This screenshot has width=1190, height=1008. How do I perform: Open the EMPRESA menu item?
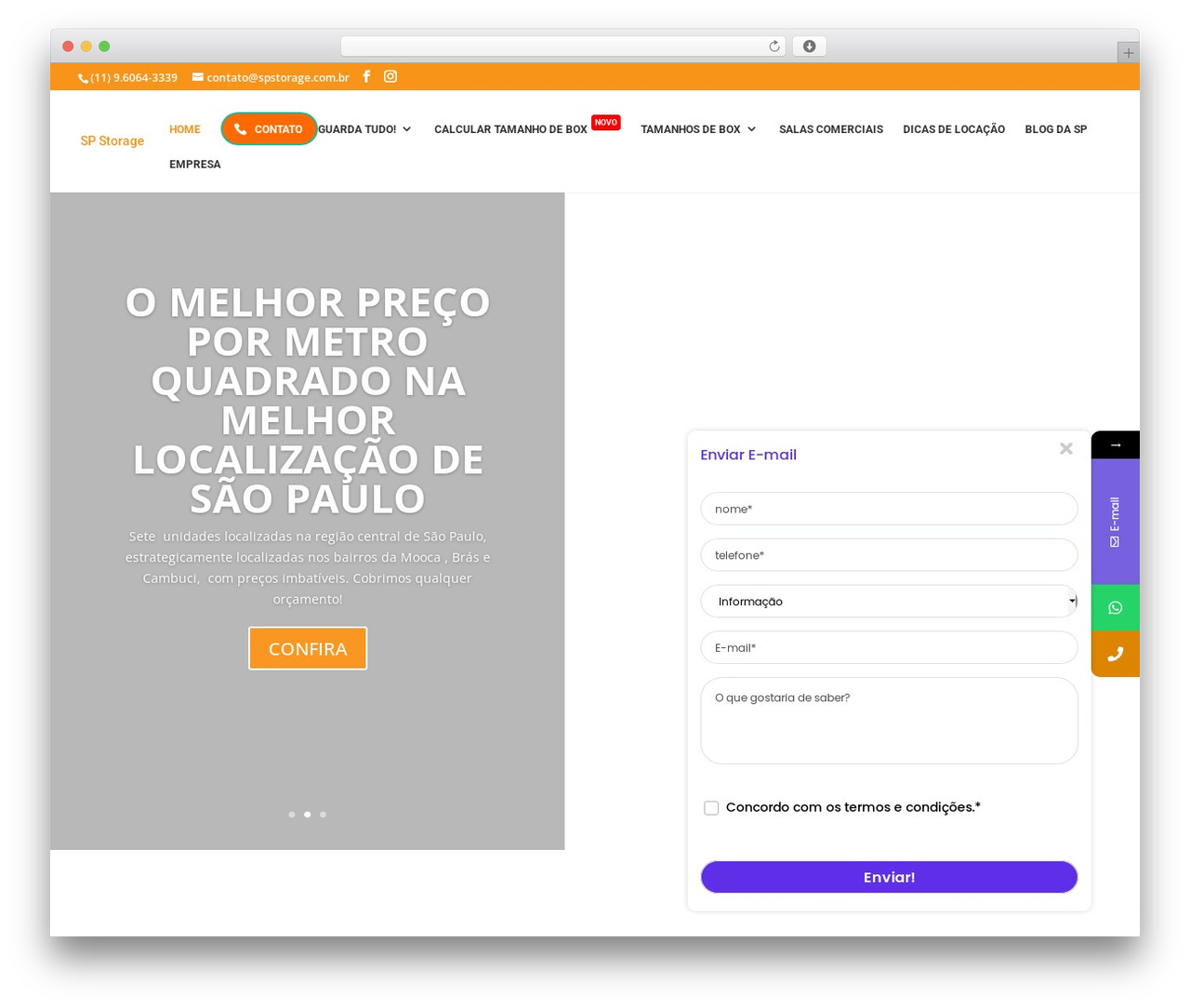[195, 165]
